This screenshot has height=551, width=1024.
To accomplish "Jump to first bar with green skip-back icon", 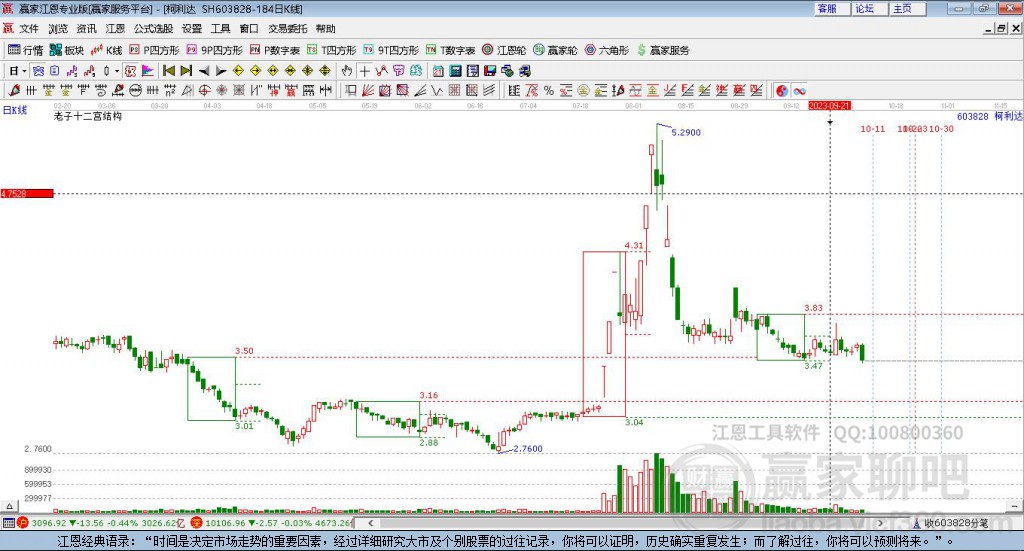I will point(168,71).
